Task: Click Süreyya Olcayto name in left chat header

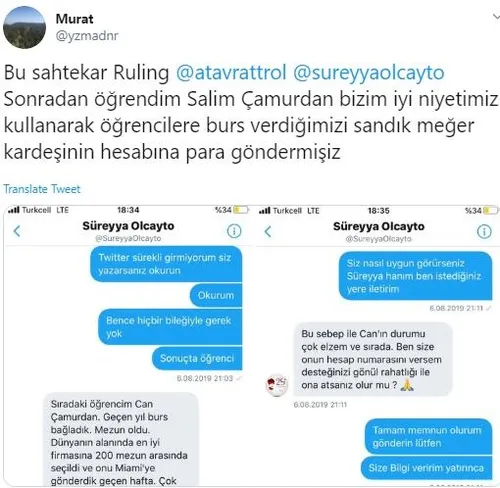Action: [x=128, y=226]
